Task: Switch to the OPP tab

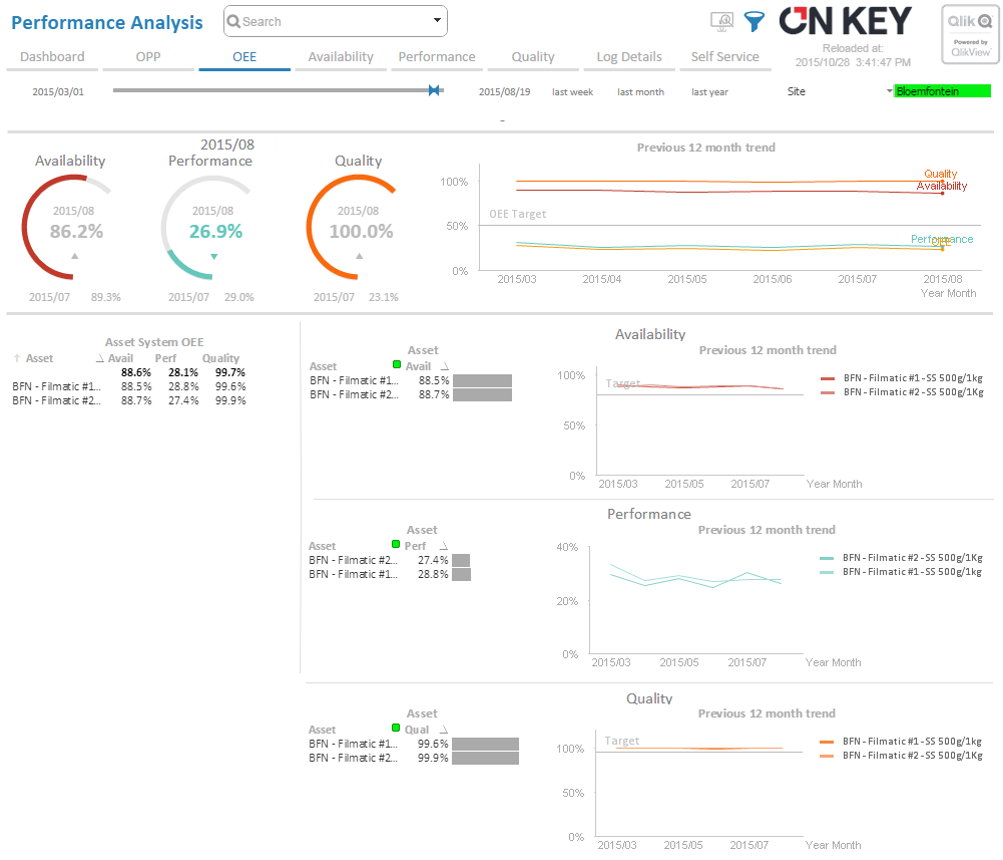Action: click(x=148, y=57)
